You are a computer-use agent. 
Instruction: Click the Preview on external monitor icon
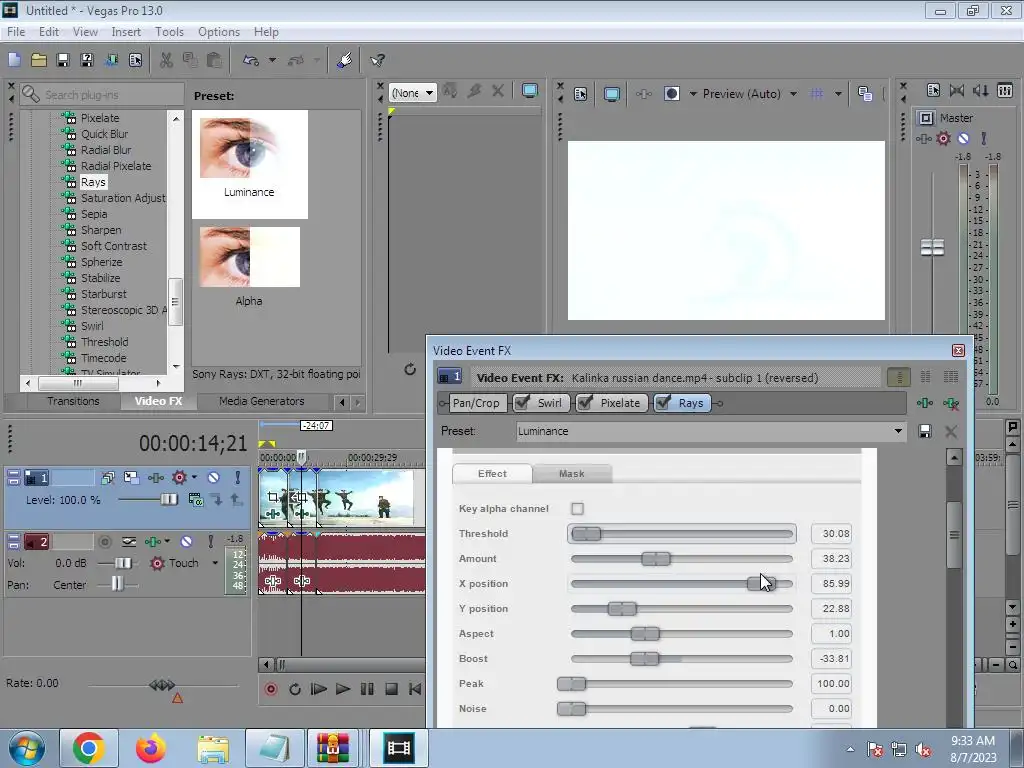(611, 94)
